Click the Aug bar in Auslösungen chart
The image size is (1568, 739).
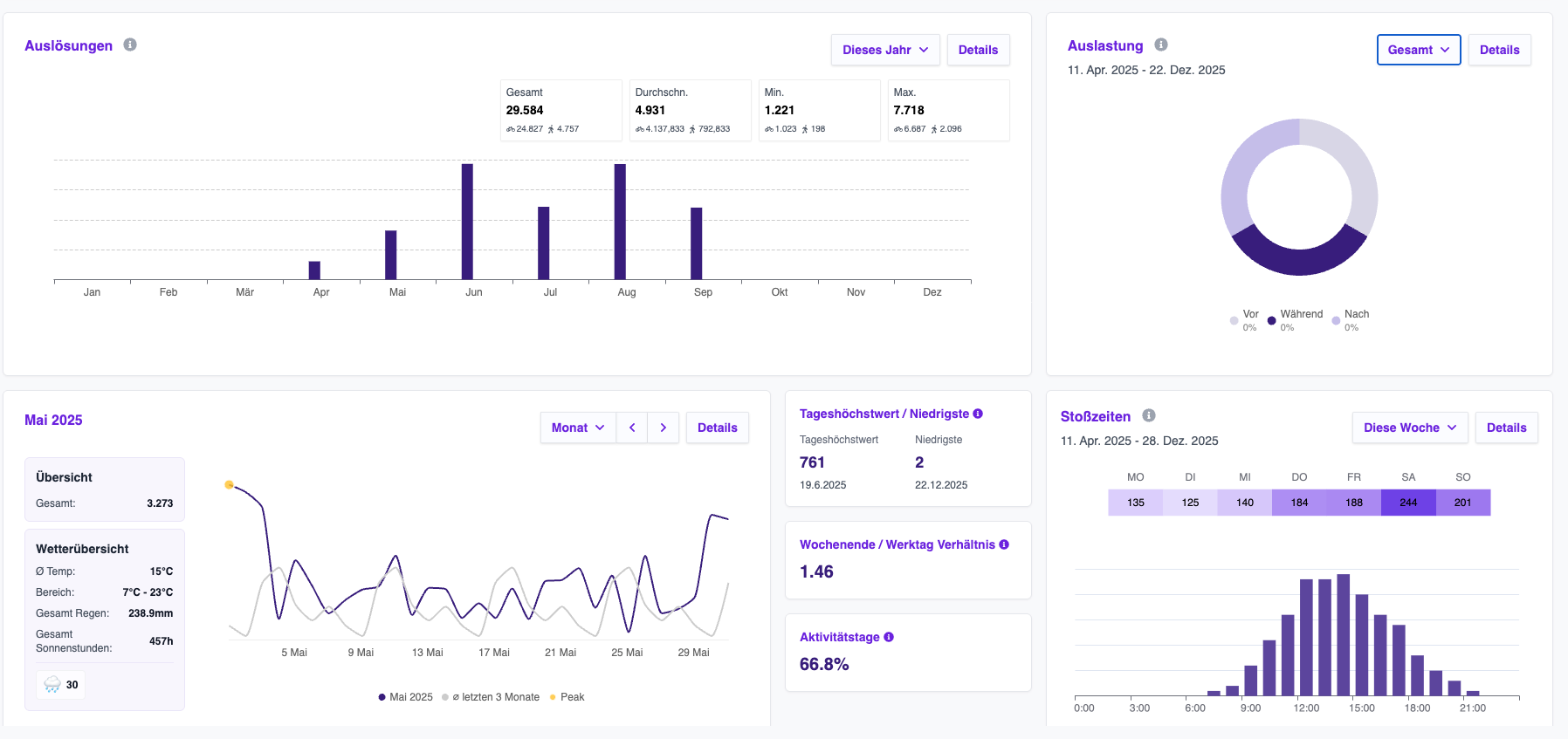tap(620, 222)
